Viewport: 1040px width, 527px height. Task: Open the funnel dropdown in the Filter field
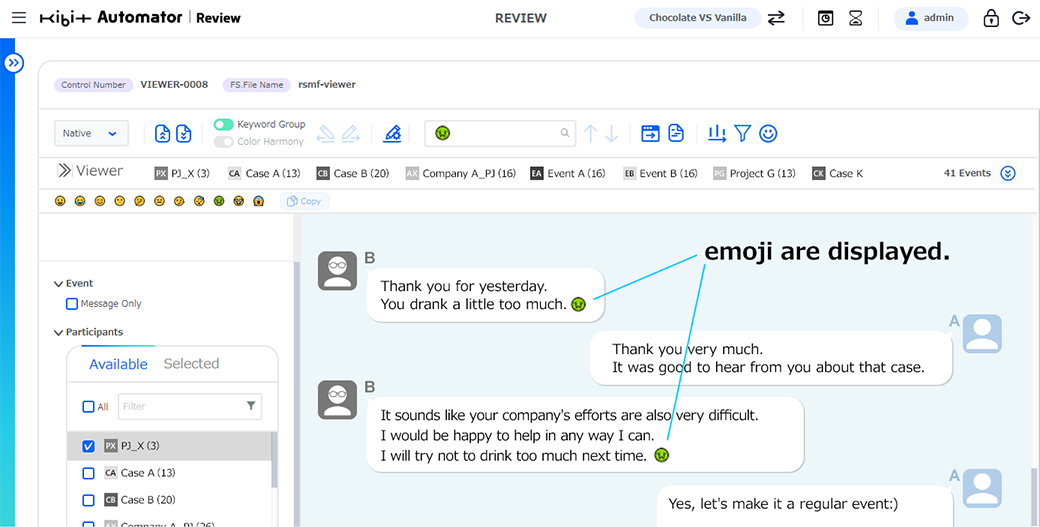click(251, 406)
